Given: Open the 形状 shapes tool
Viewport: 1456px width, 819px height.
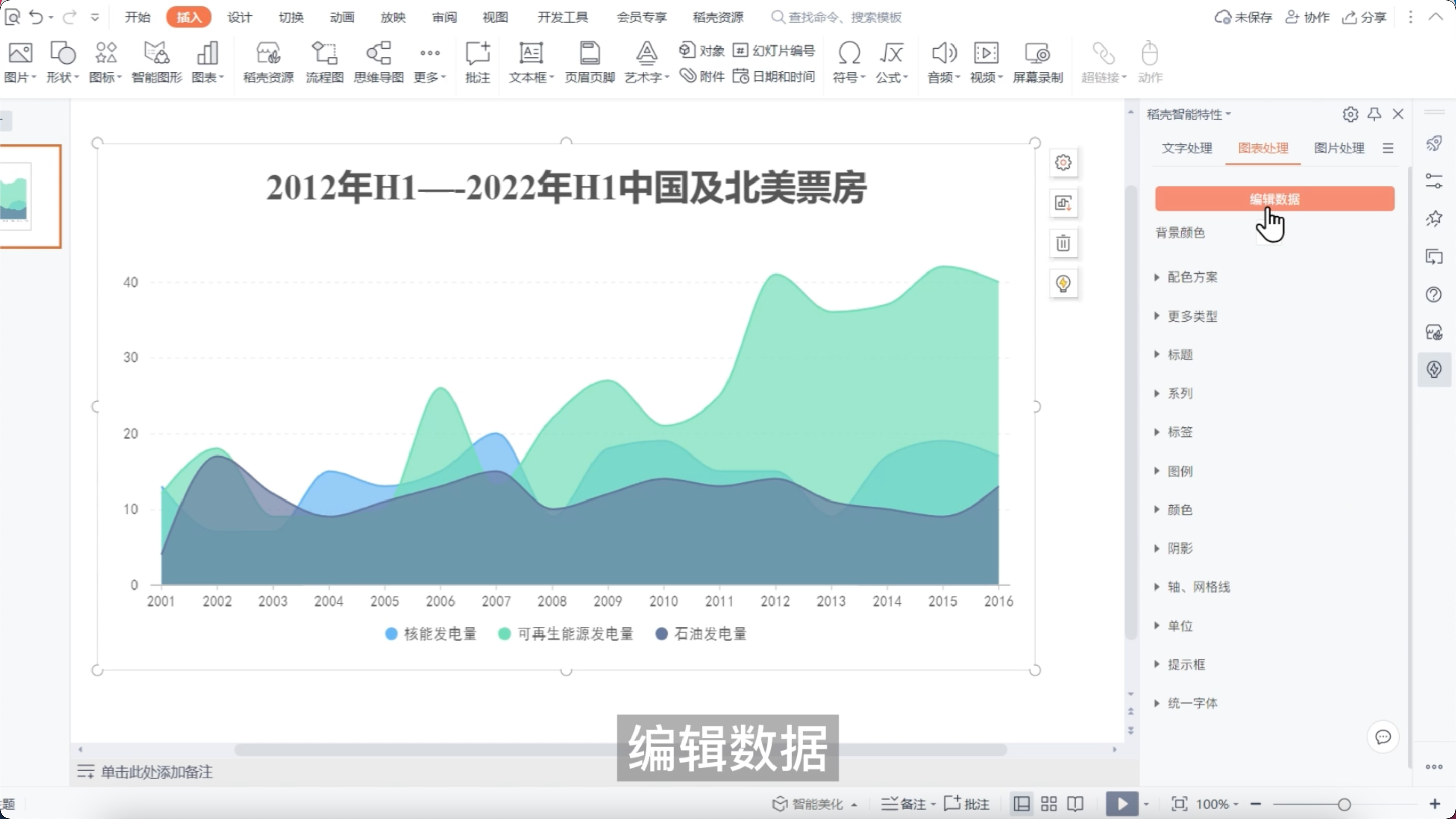Looking at the screenshot, I should point(62,62).
